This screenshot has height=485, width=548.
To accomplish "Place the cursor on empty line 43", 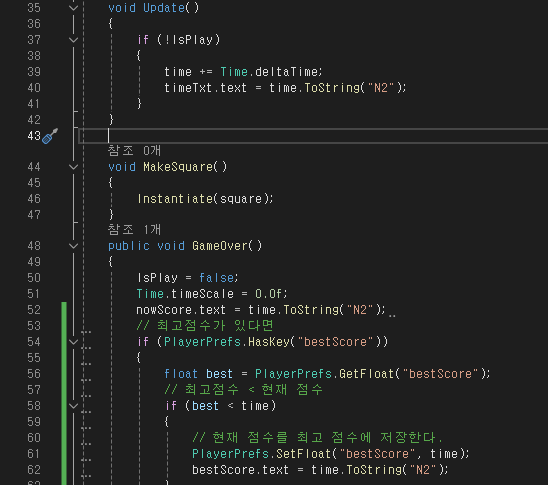I will (313, 136).
